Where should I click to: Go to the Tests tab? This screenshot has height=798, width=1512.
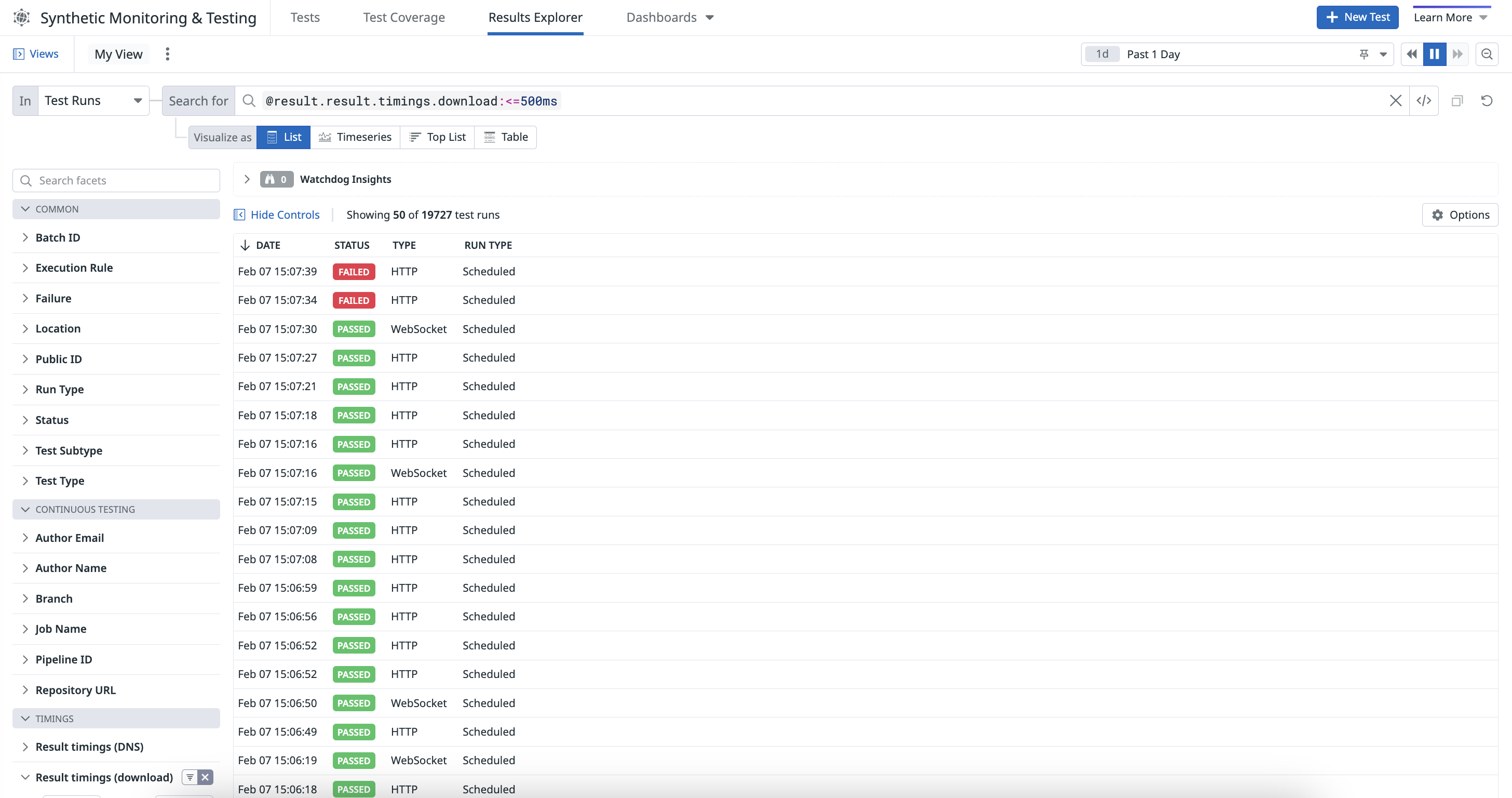tap(305, 18)
